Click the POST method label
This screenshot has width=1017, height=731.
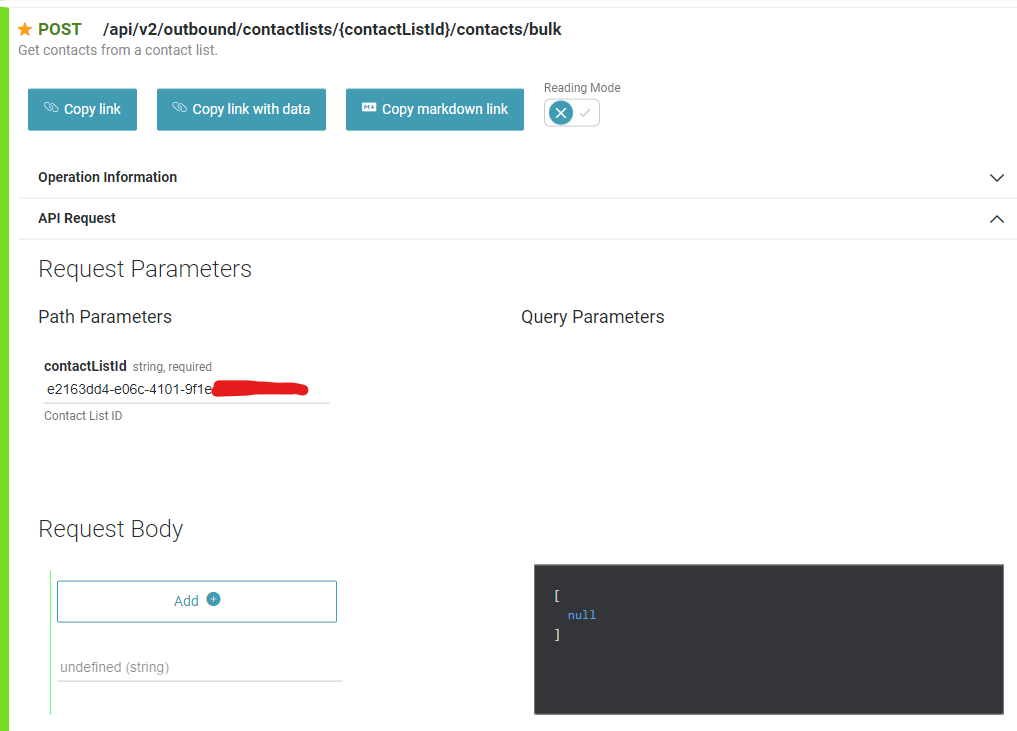pyautogui.click(x=60, y=29)
